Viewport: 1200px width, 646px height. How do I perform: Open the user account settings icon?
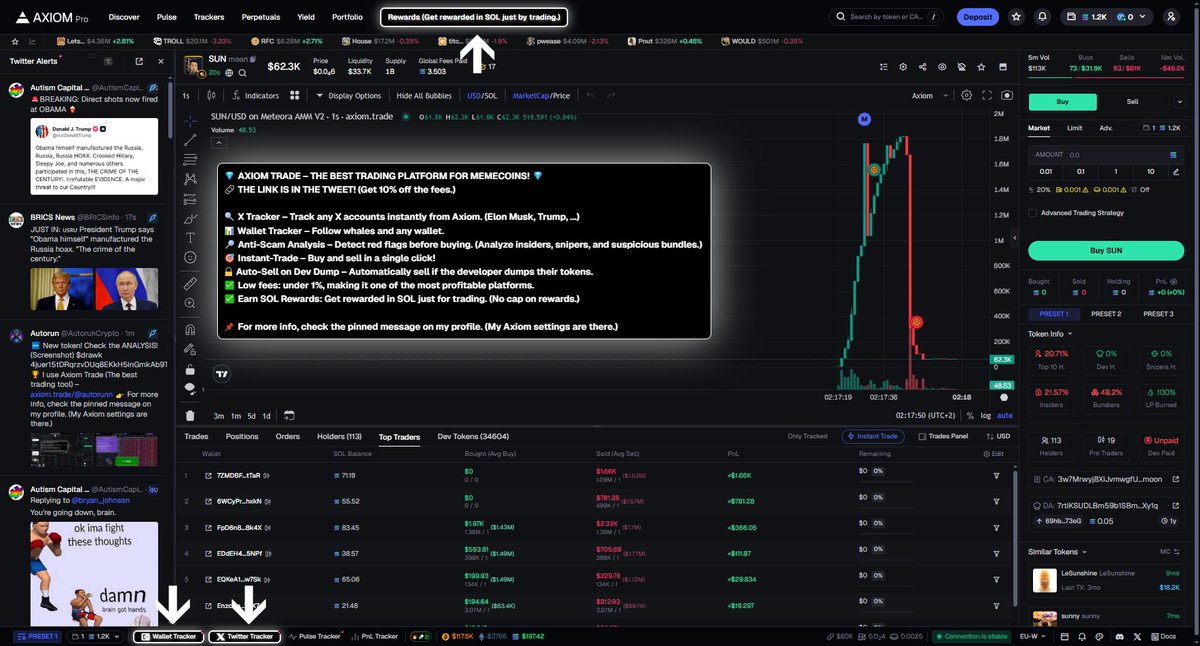[x=1171, y=17]
